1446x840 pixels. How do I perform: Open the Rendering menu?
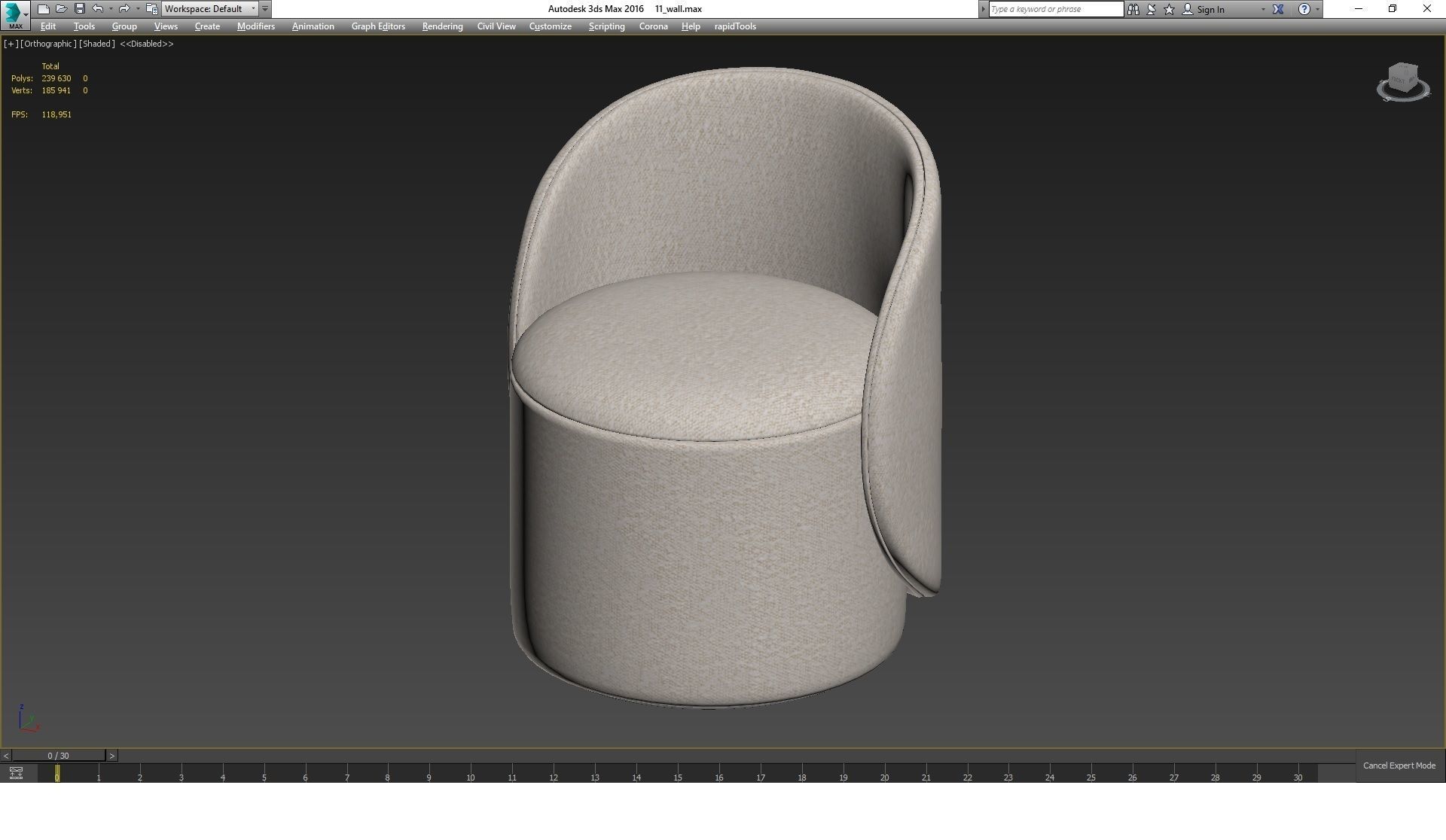tap(442, 26)
